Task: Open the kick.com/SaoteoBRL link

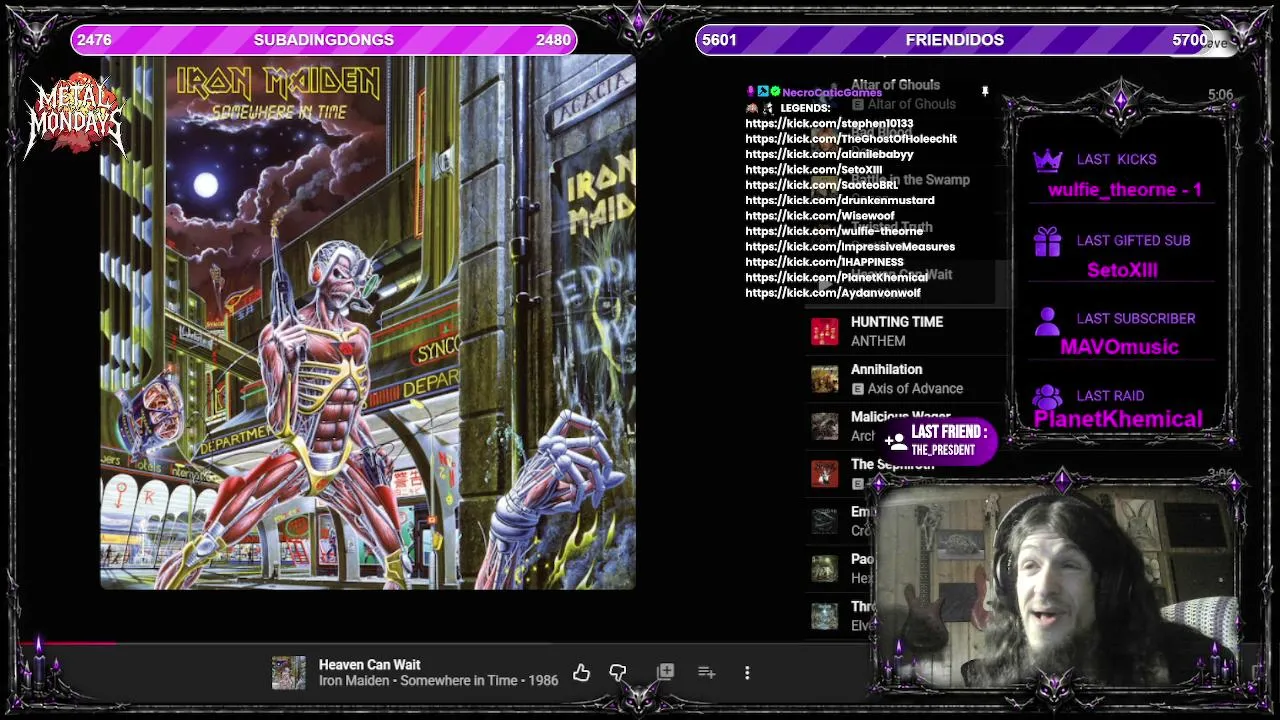Action: tap(821, 185)
